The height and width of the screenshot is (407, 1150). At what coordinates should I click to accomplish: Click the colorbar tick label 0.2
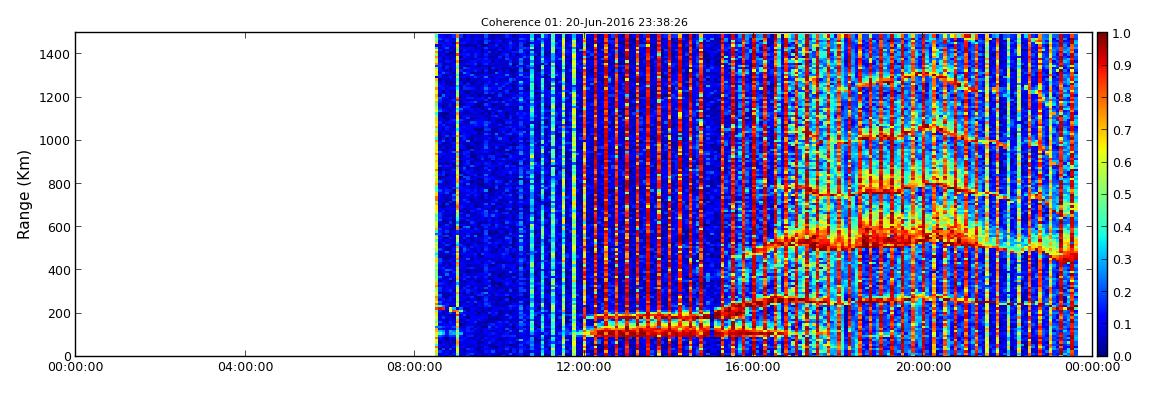tap(1121, 292)
